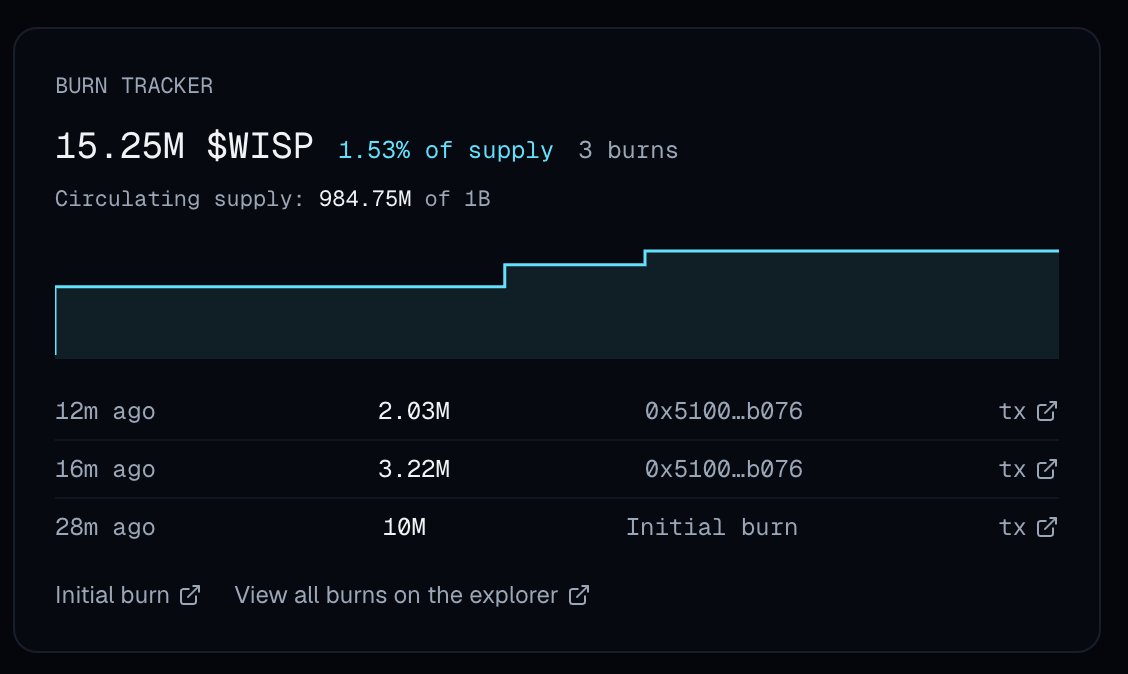Click the Initial burn label in 28m row
Viewport: 1128px width, 674px height.
click(711, 527)
